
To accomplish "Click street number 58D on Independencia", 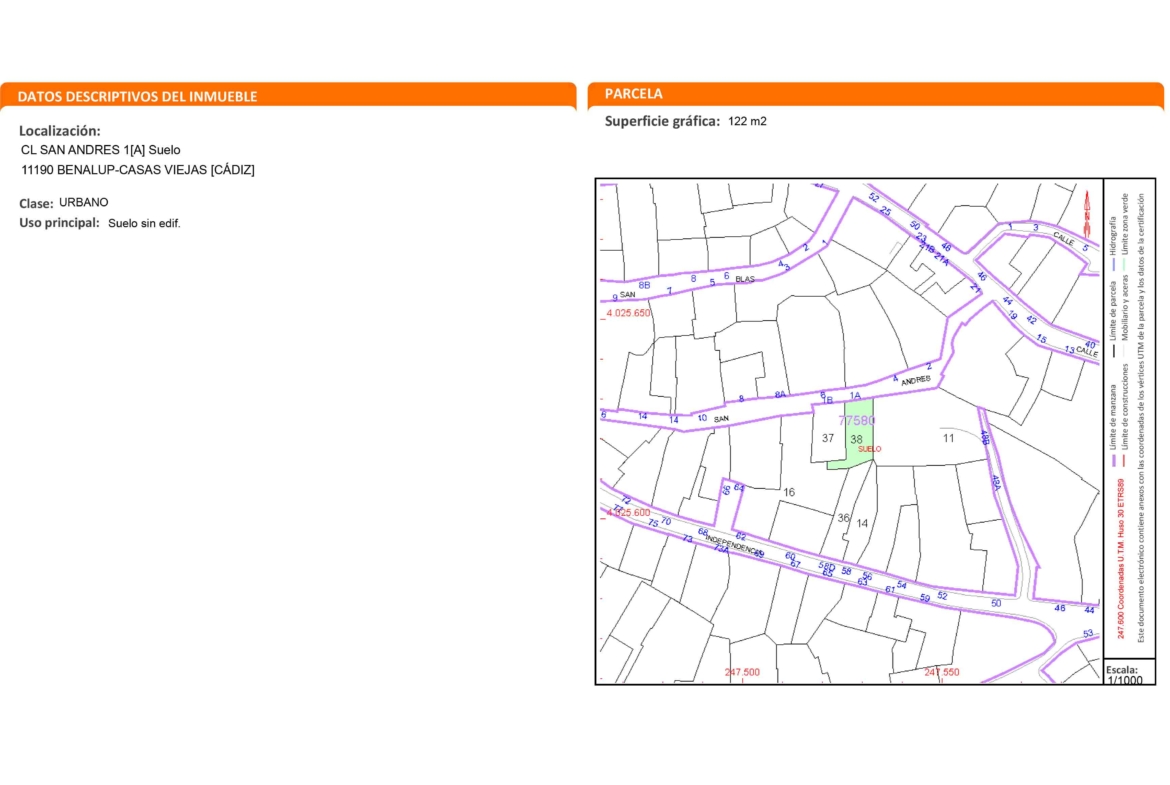I will [x=827, y=567].
